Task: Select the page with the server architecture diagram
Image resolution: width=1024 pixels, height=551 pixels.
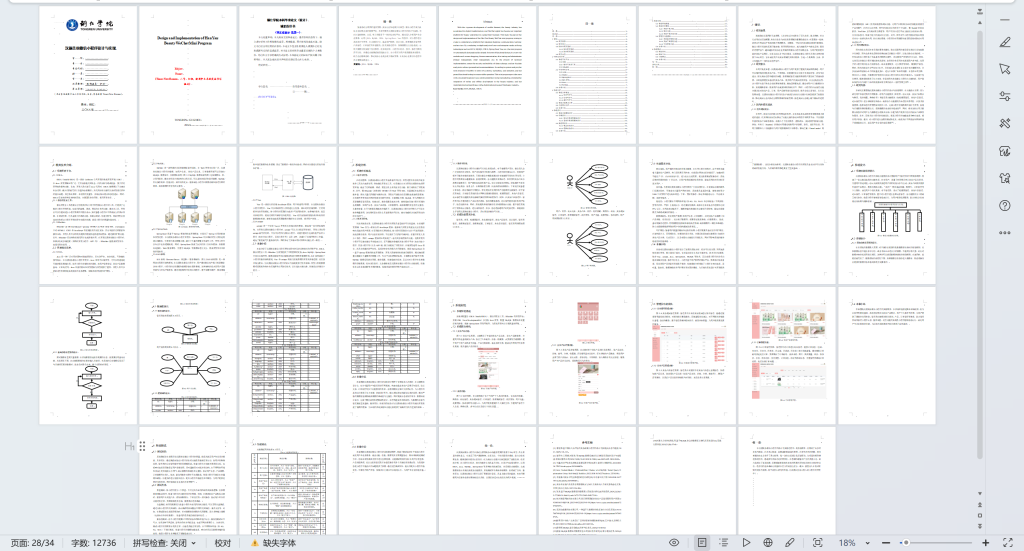Action: coord(188,215)
